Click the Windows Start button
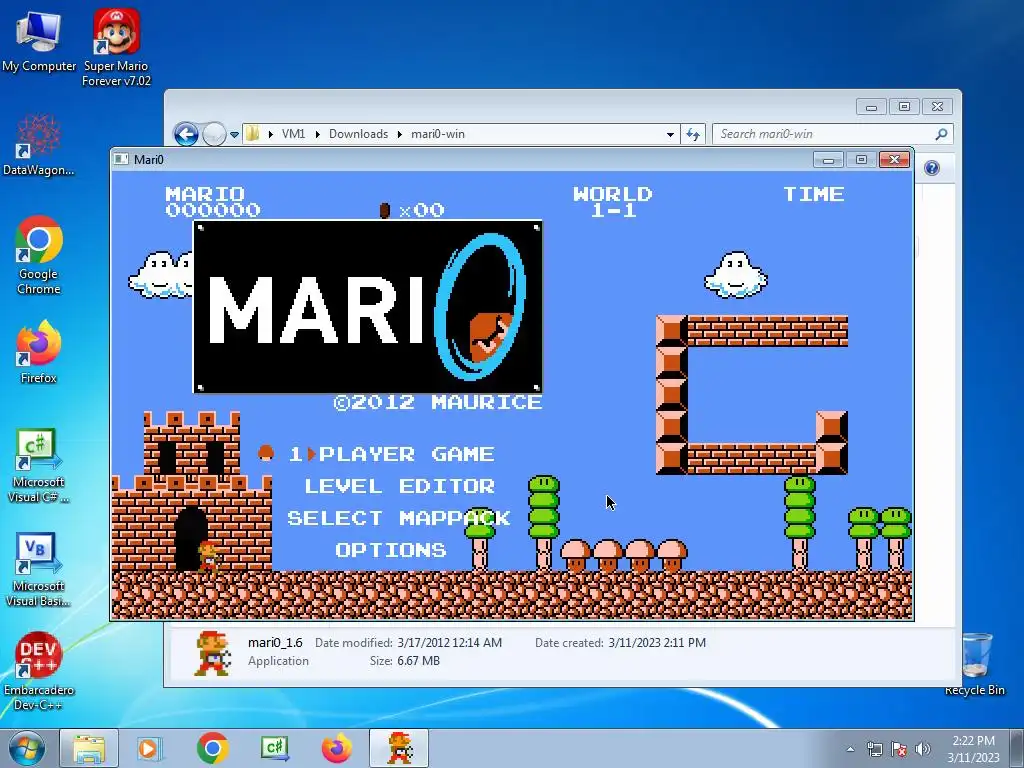The image size is (1024, 768). coord(27,748)
